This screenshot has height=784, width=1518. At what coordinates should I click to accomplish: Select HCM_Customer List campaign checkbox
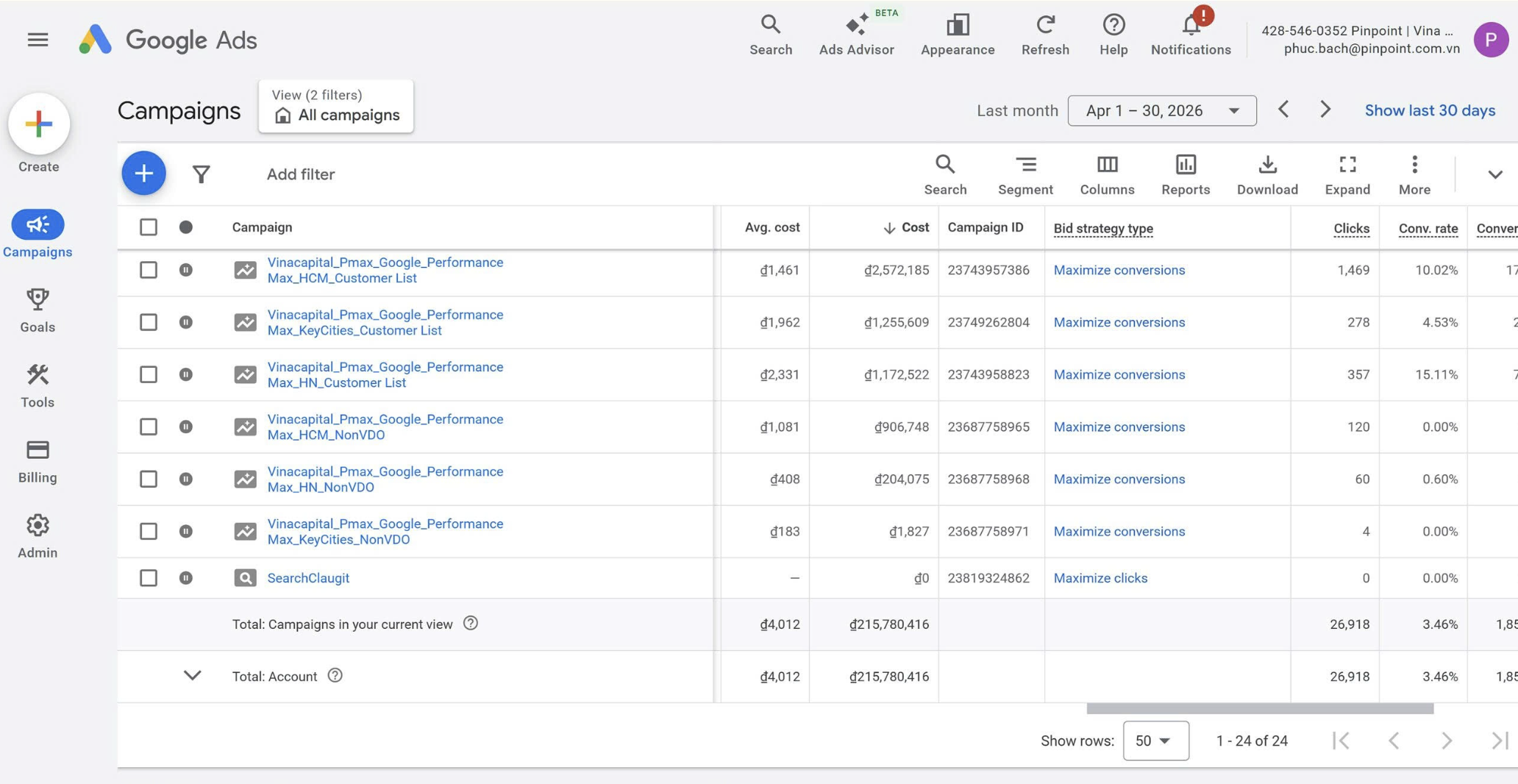point(149,270)
